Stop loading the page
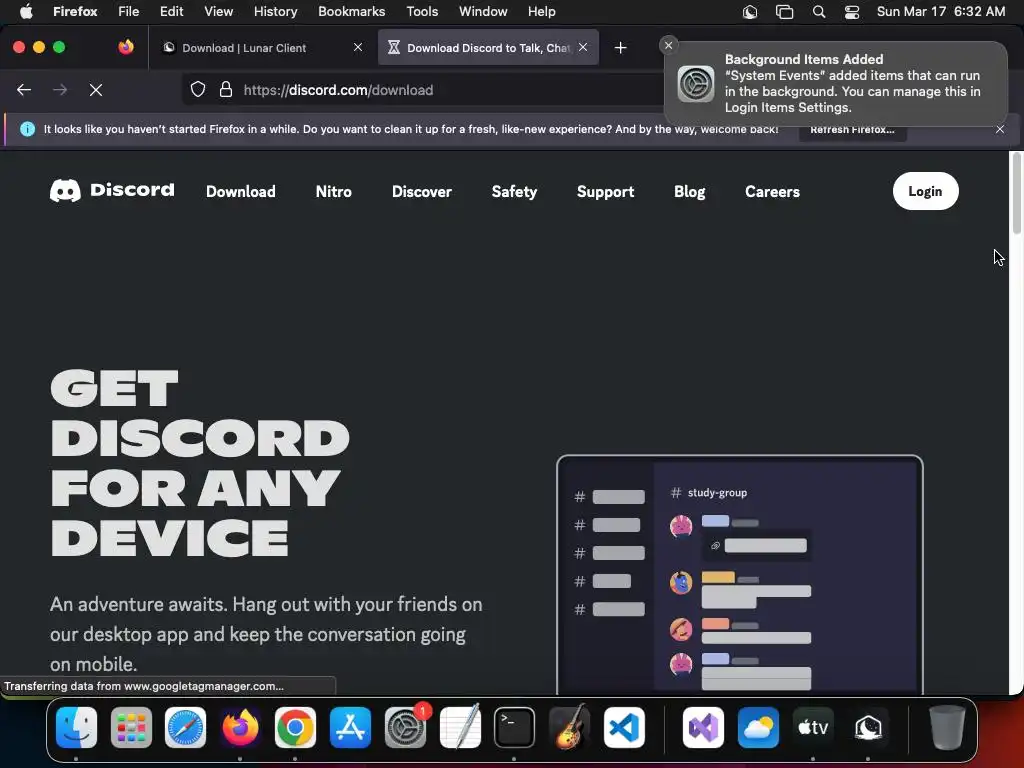Viewport: 1024px width, 768px height. click(x=96, y=89)
